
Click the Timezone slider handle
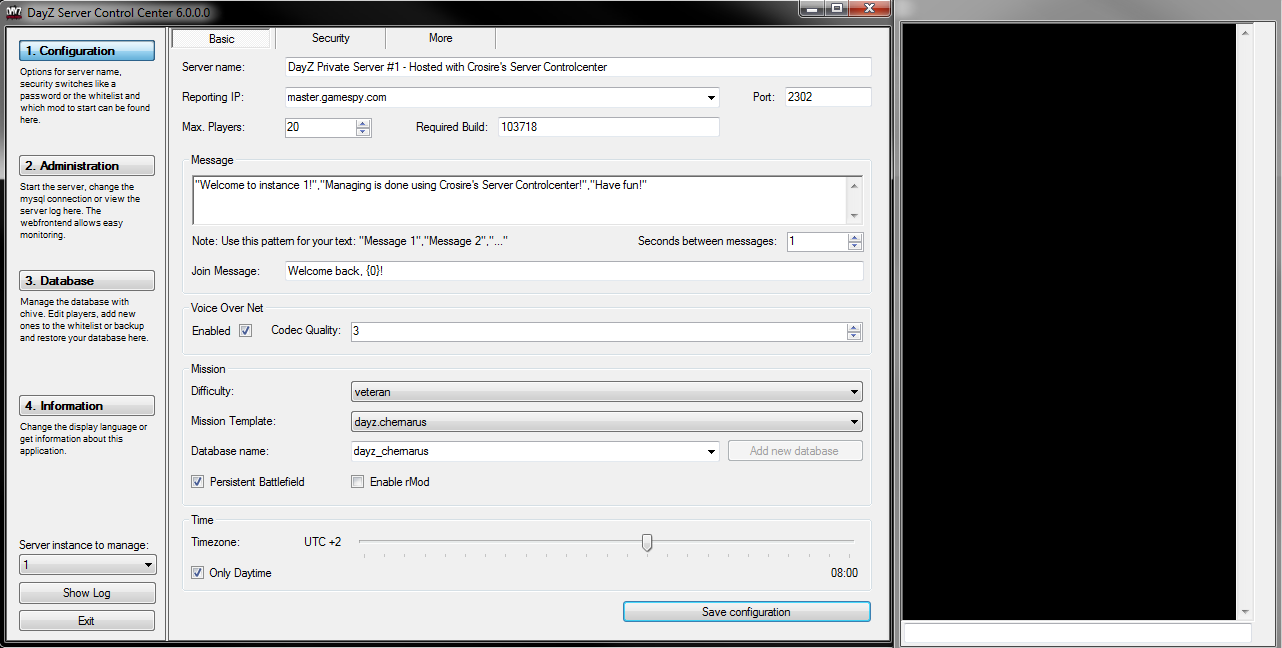(647, 542)
